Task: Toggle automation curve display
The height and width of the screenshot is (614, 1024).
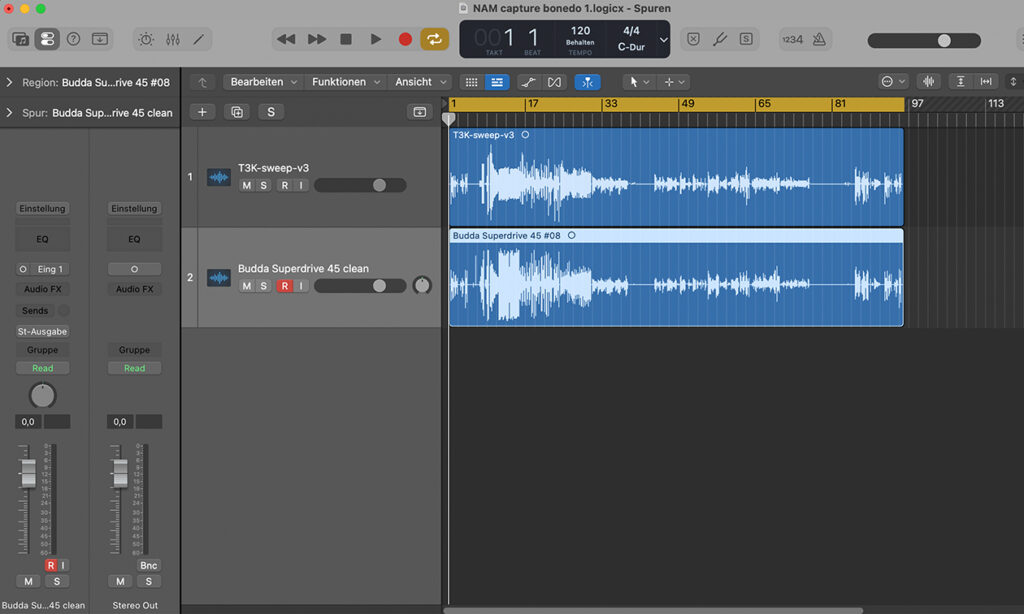Action: pyautogui.click(x=528, y=82)
